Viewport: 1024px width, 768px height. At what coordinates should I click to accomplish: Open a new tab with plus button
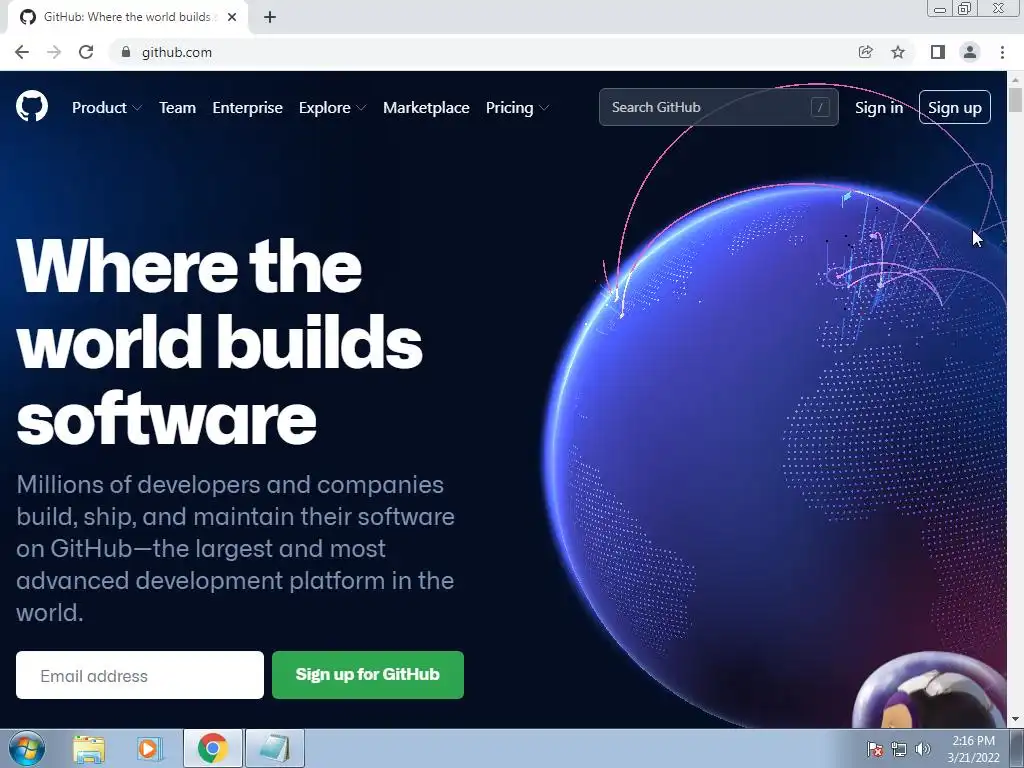270,17
